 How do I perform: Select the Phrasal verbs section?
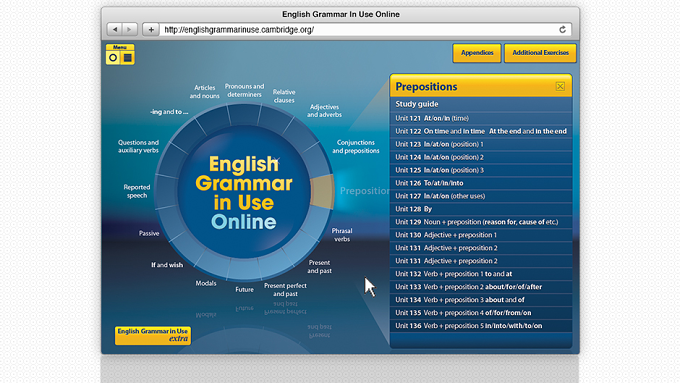(342, 235)
